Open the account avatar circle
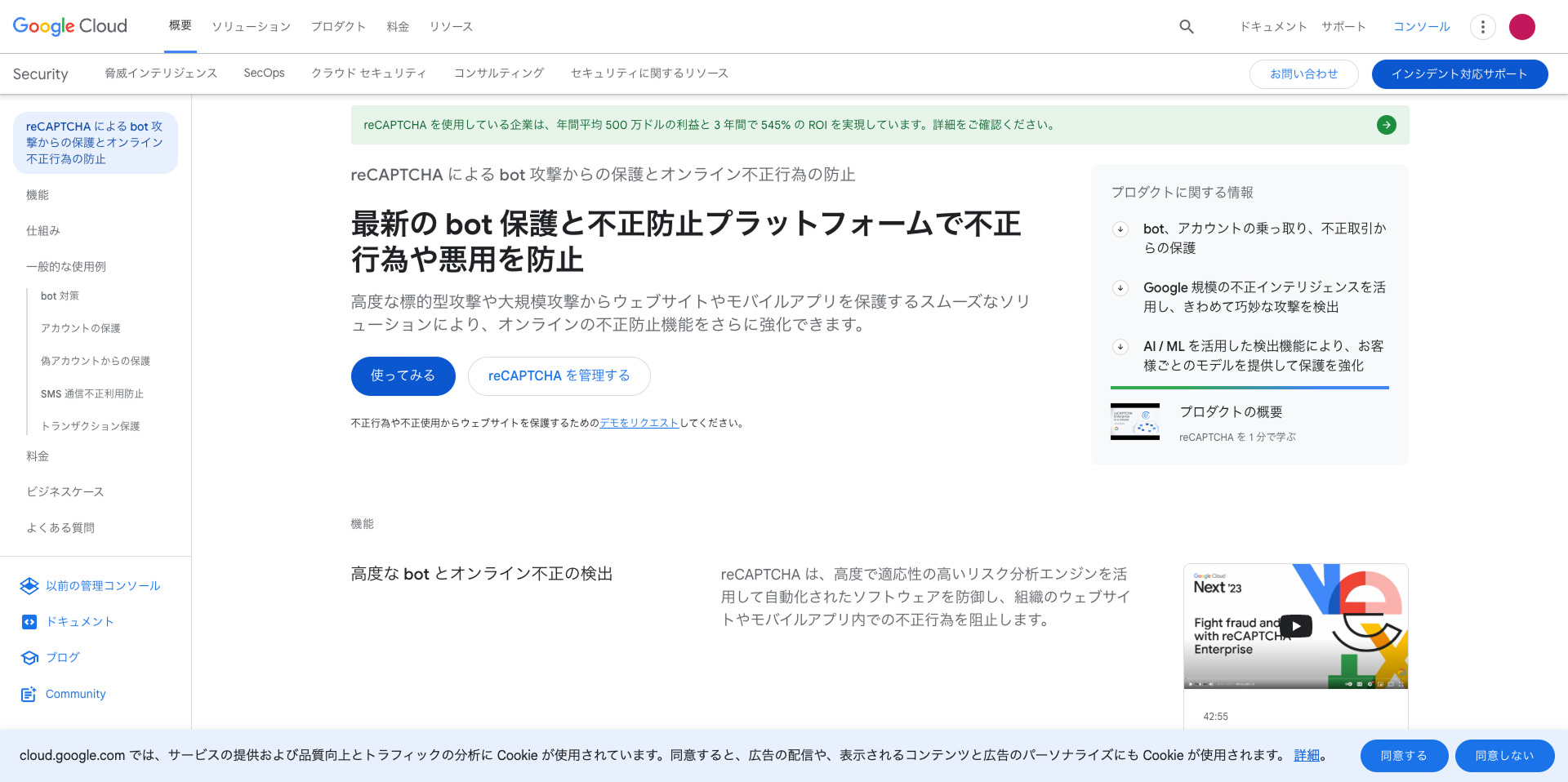Screen dimensions: 1568x782 click(1522, 27)
